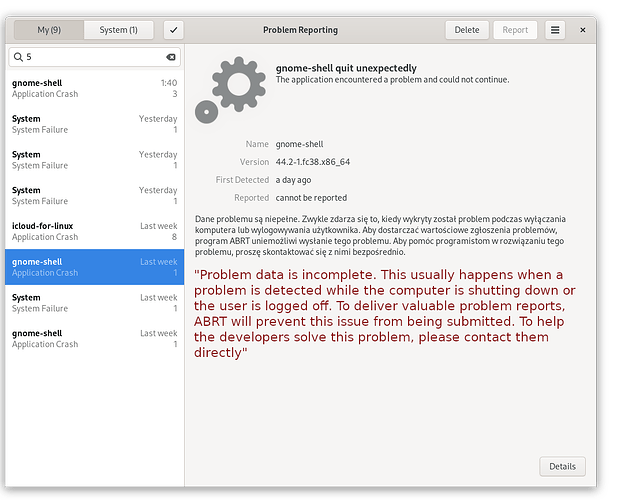
Task: Select gnome-shell crash from 1:40
Action: coord(95,89)
